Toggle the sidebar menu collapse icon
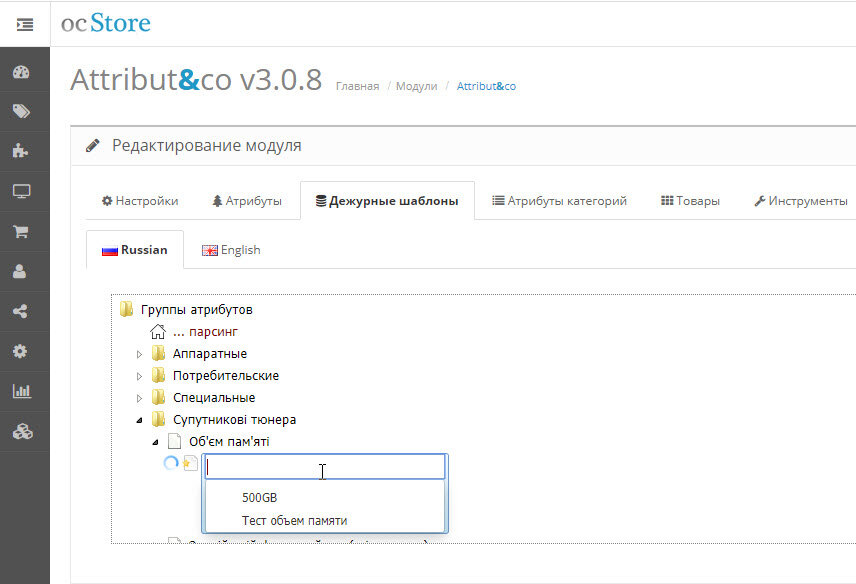 (25, 25)
